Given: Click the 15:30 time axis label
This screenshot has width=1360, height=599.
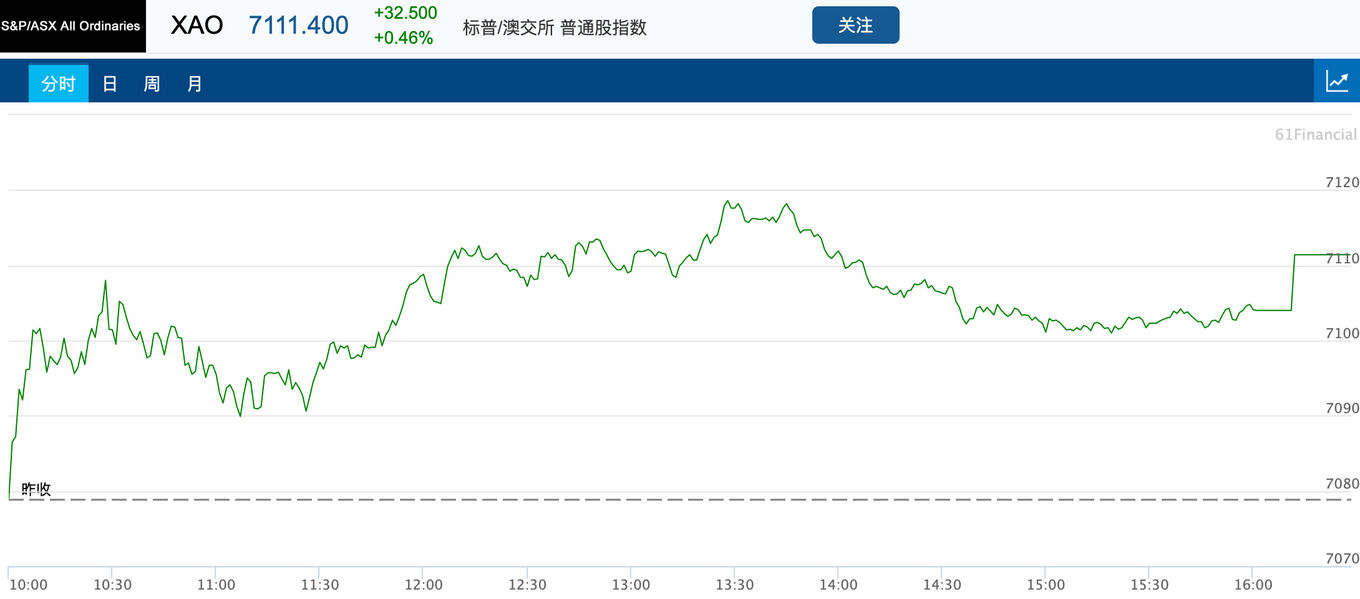Looking at the screenshot, I should coord(1149,585).
